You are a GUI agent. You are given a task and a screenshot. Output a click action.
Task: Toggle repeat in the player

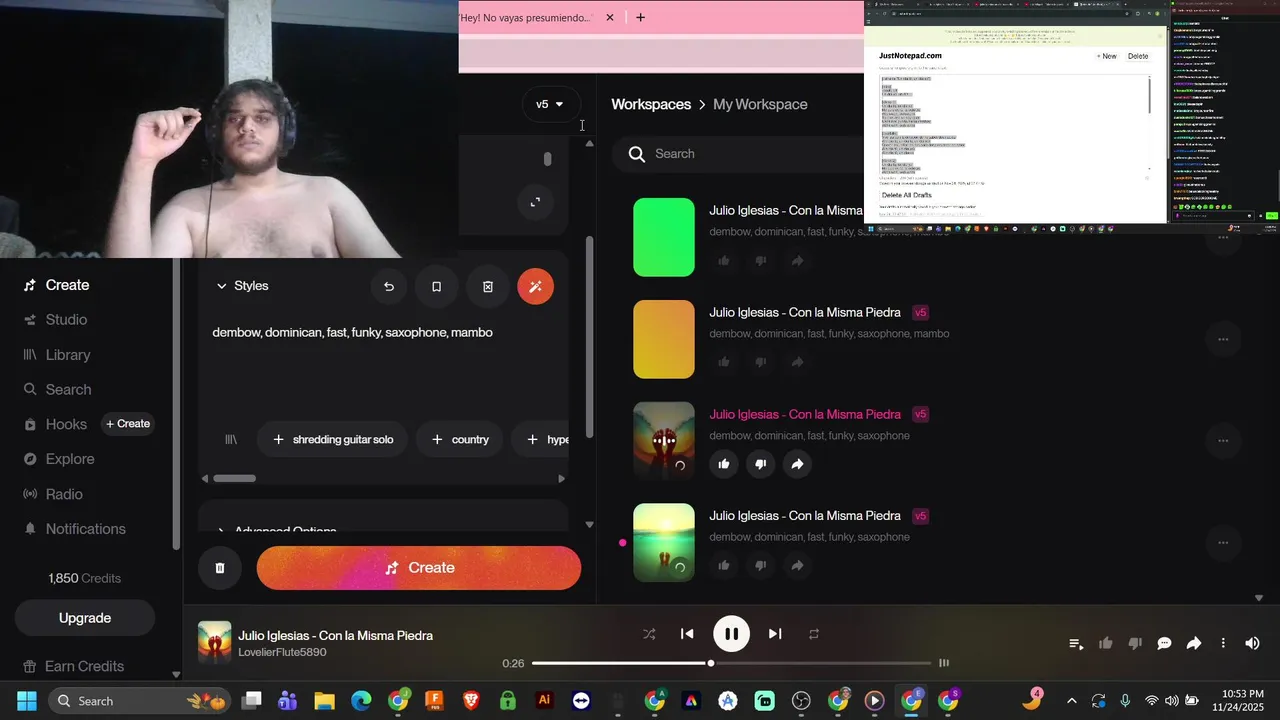coord(814,634)
